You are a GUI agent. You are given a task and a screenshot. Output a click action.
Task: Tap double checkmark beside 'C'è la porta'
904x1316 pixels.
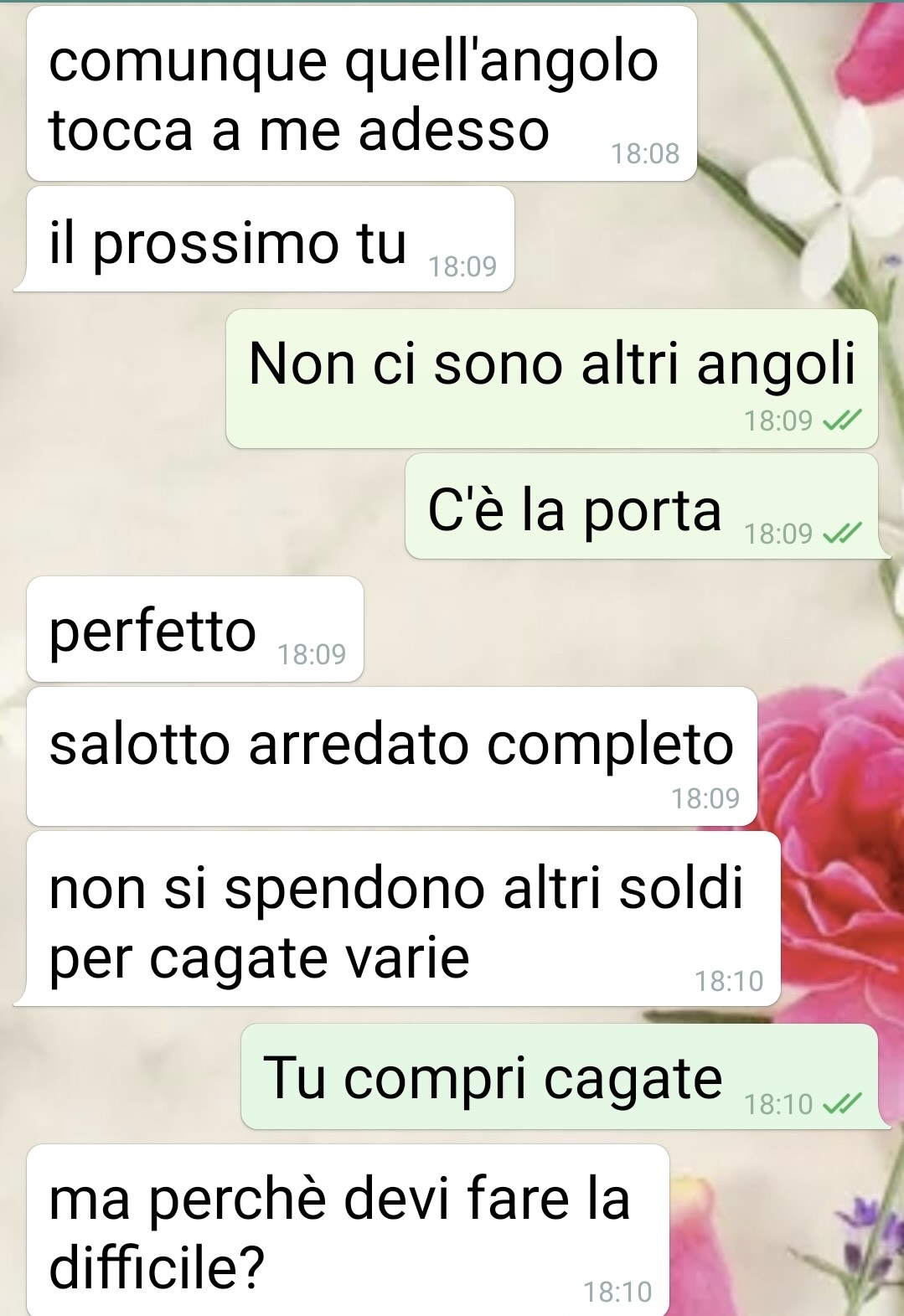click(842, 533)
